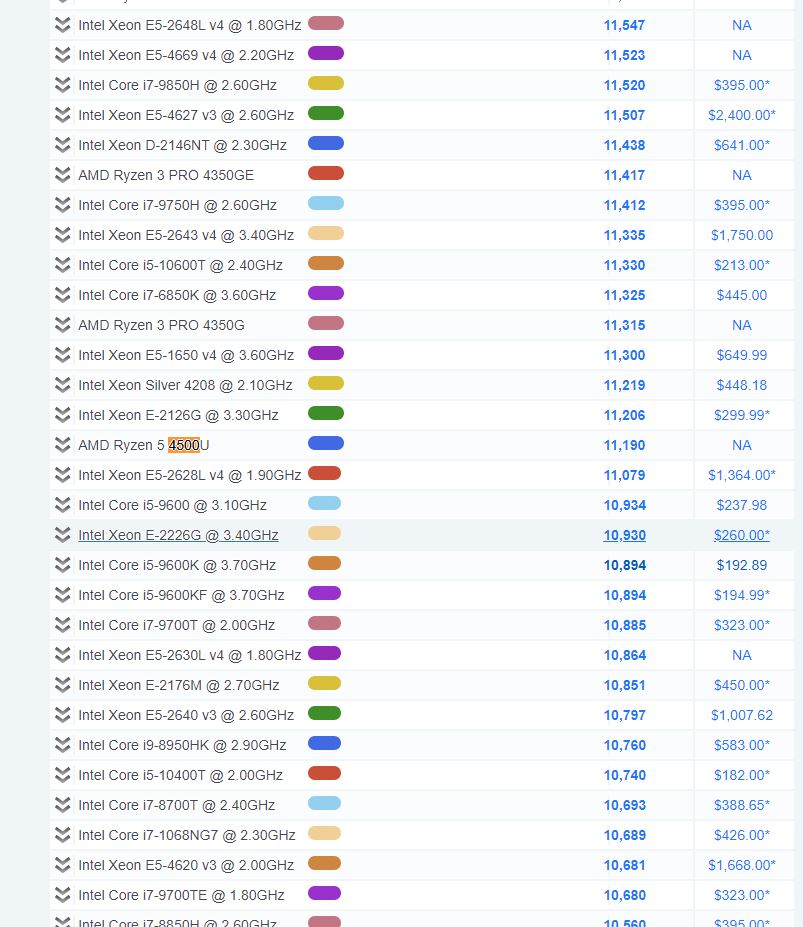Expand the Intel Core i9-8950HK row chevron
The width and height of the screenshot is (803, 927).
pyautogui.click(x=62, y=745)
